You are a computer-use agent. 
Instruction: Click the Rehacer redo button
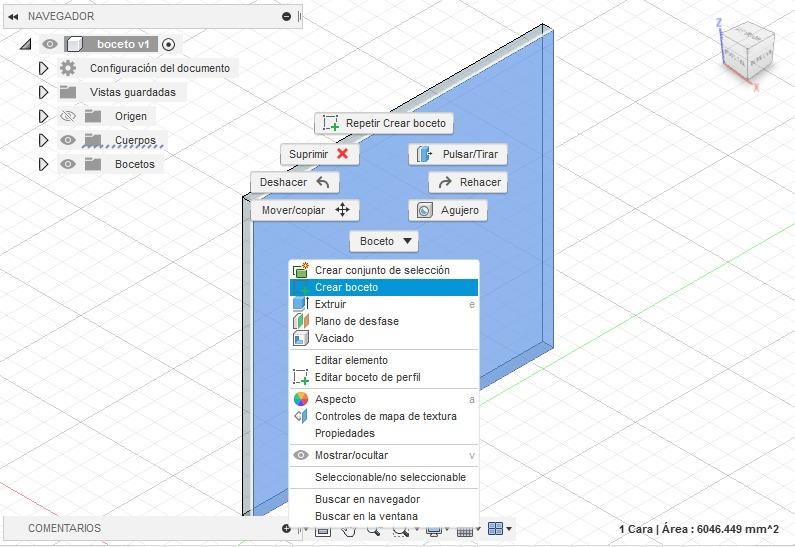(x=468, y=182)
